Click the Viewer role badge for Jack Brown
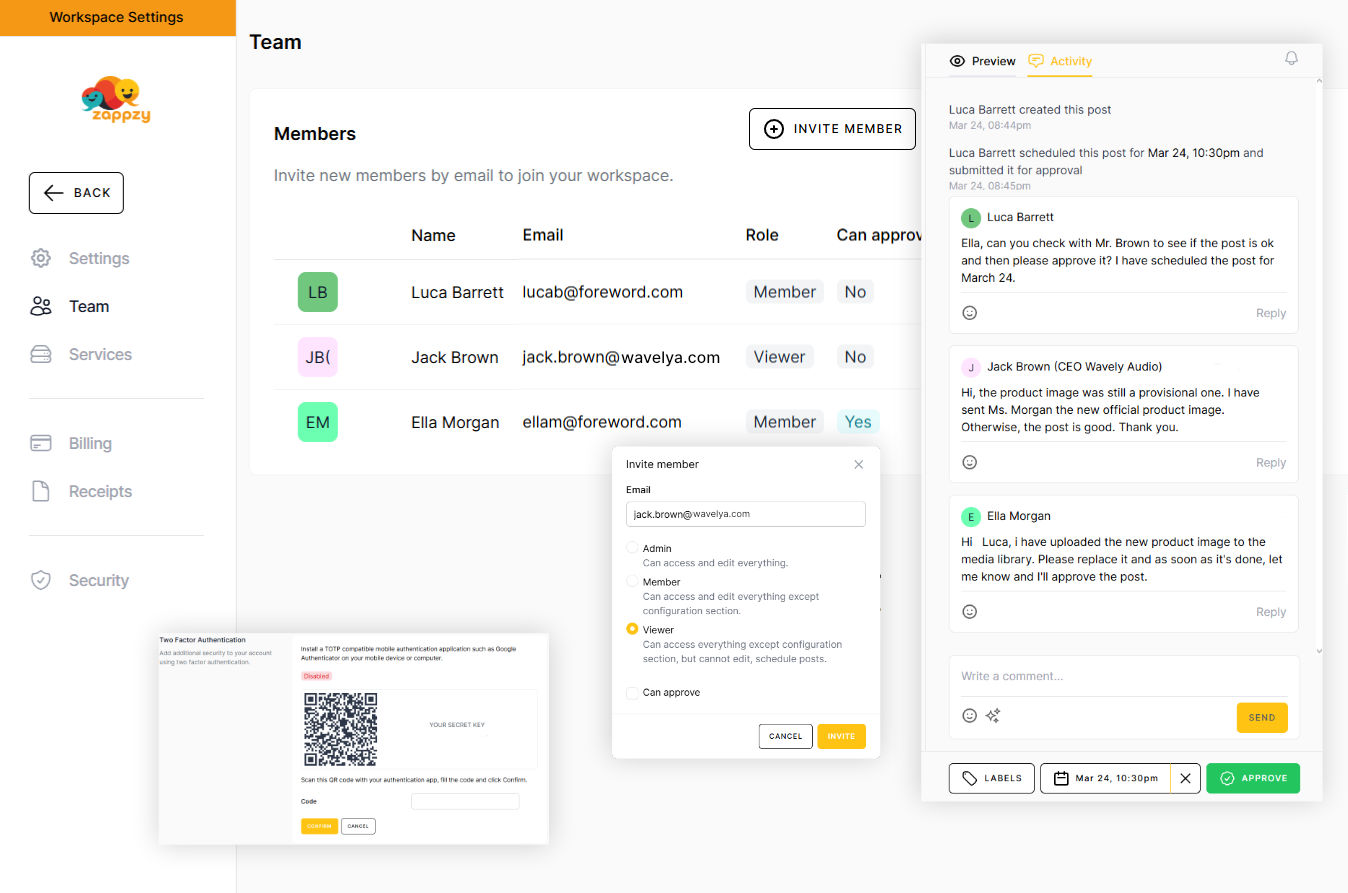Image resolution: width=1348 pixels, height=893 pixels. pyautogui.click(x=779, y=357)
